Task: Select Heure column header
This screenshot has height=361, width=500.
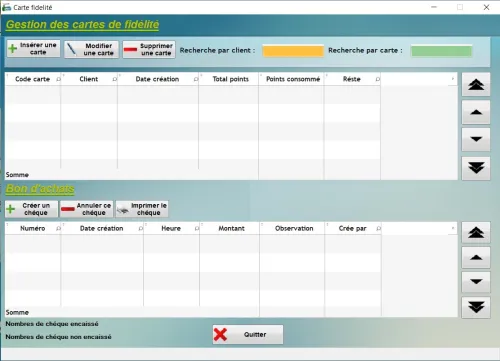Action: pyautogui.click(x=171, y=228)
